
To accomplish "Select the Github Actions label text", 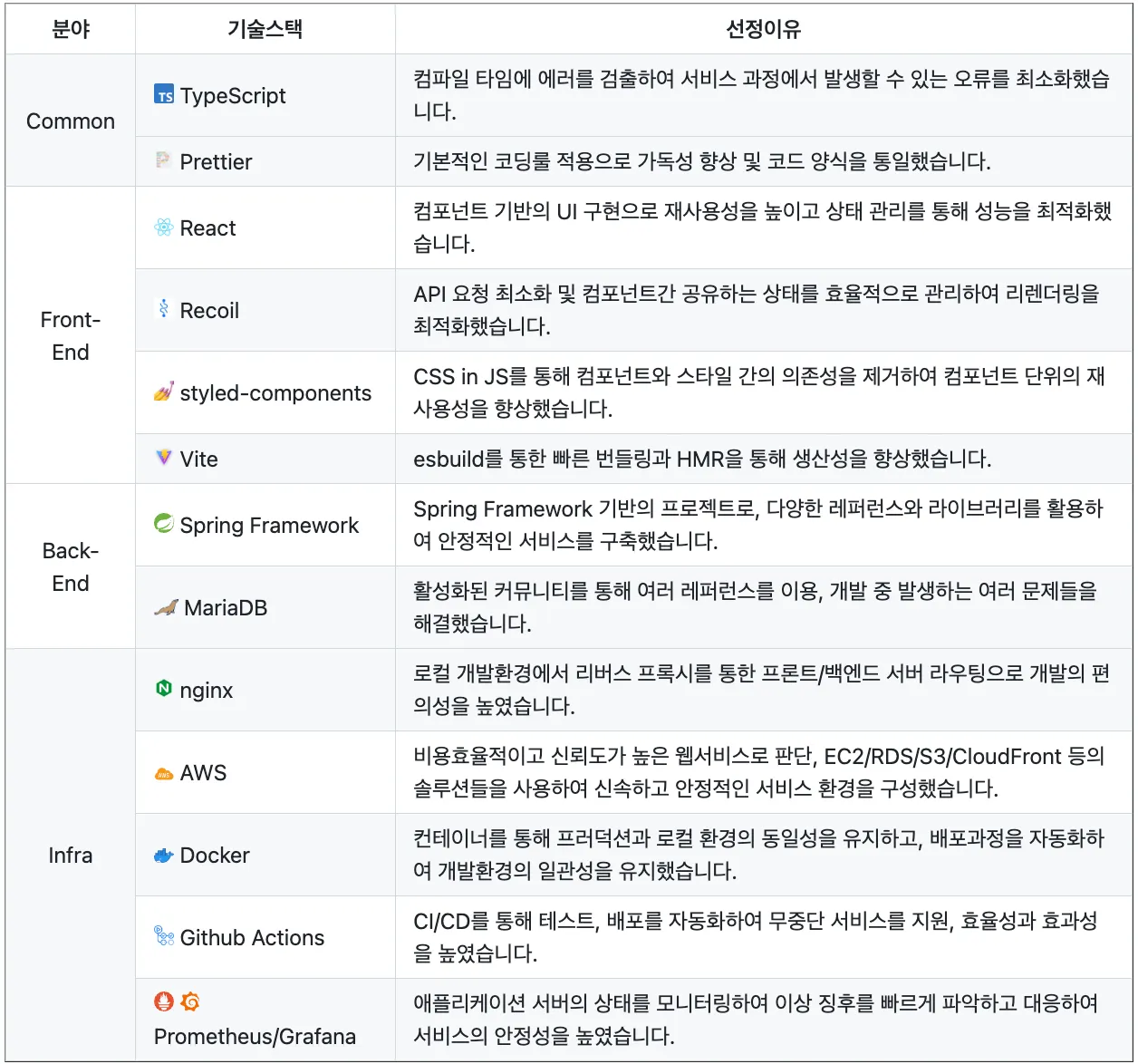I will click(x=252, y=938).
